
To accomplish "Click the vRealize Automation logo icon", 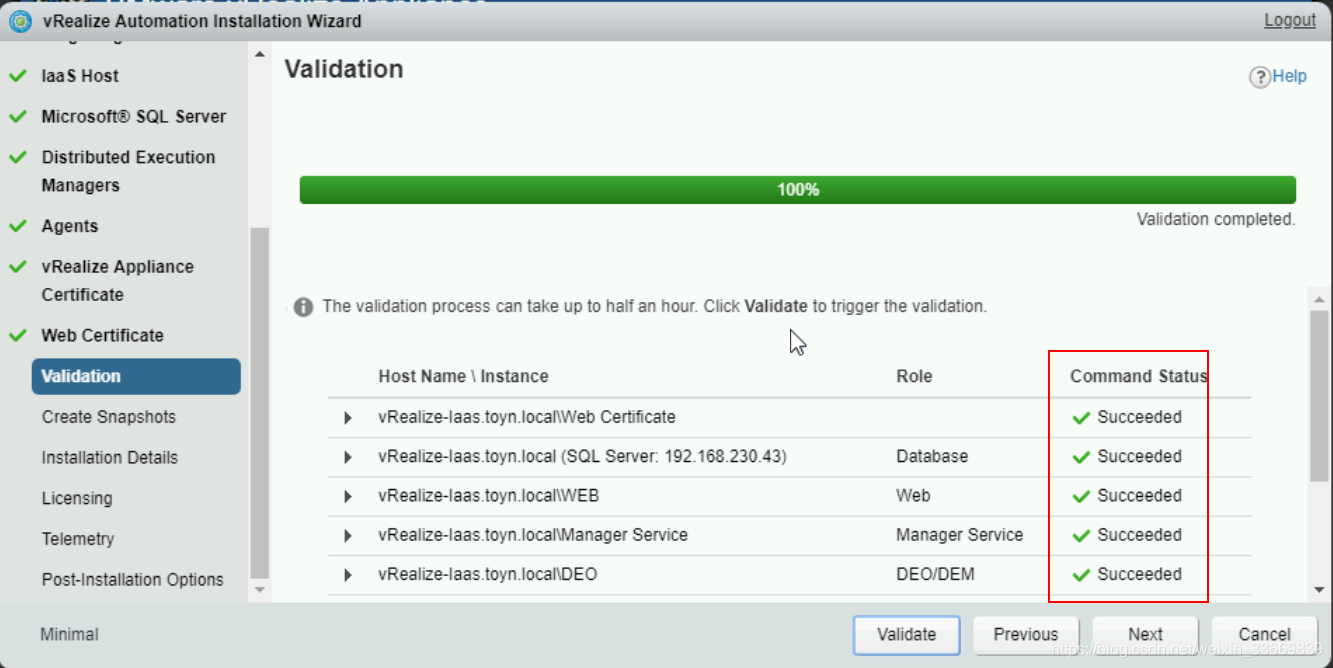I will click(x=21, y=20).
